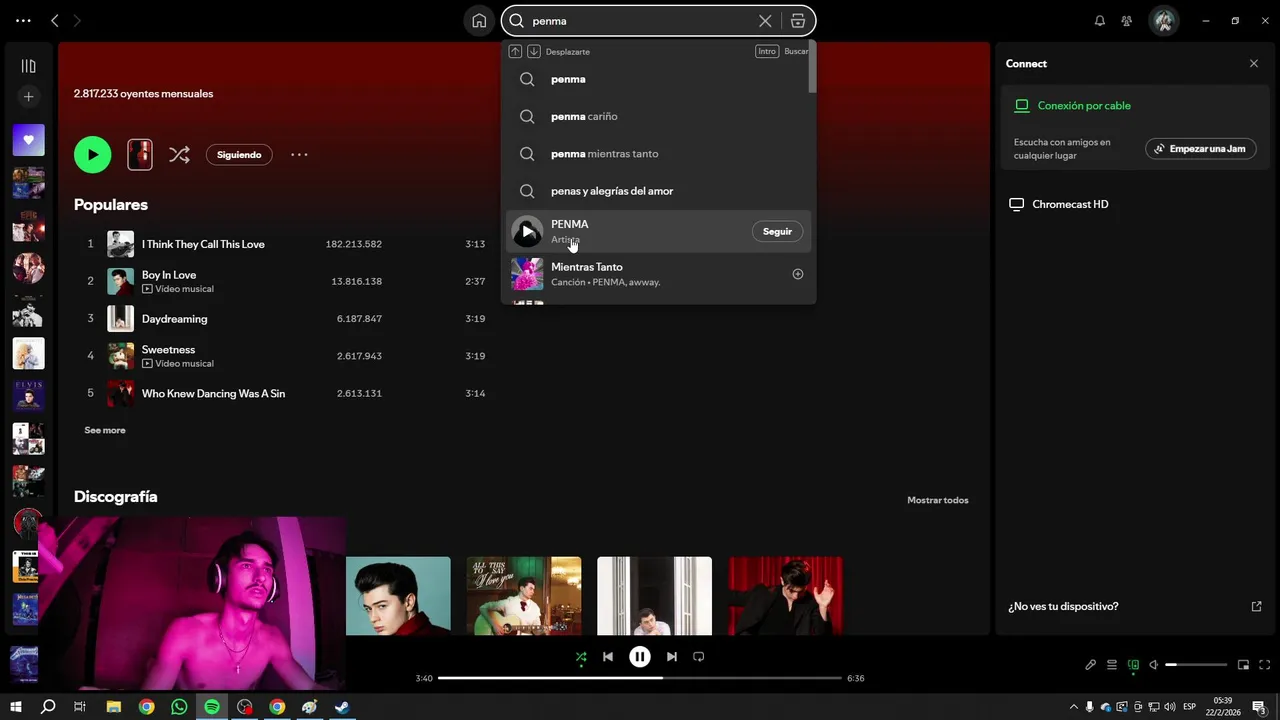Pause playback in the bottom player
This screenshot has height=720, width=1280.
tap(640, 657)
